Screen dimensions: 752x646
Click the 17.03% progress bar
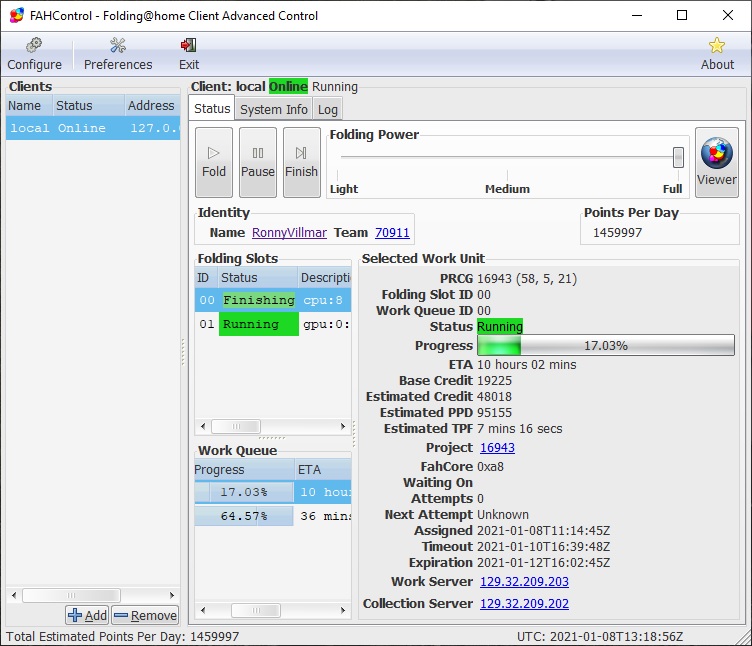click(x=606, y=345)
